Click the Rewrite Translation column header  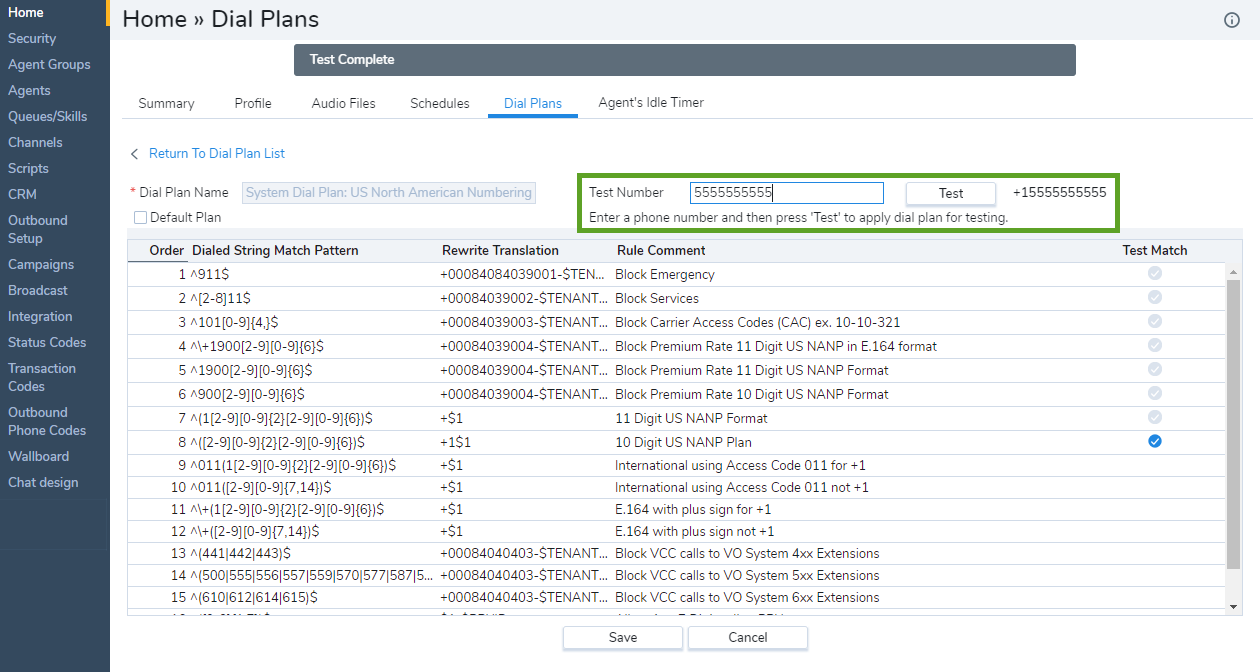click(500, 250)
